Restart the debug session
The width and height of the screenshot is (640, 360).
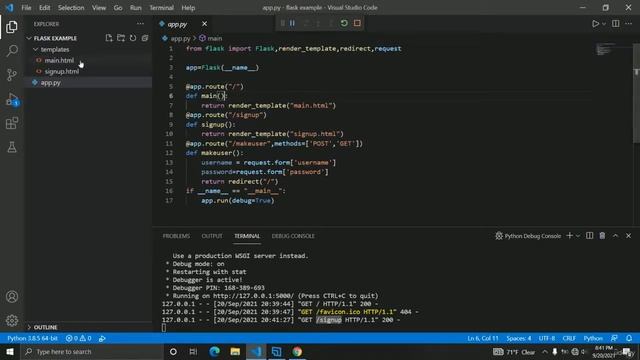(344, 23)
